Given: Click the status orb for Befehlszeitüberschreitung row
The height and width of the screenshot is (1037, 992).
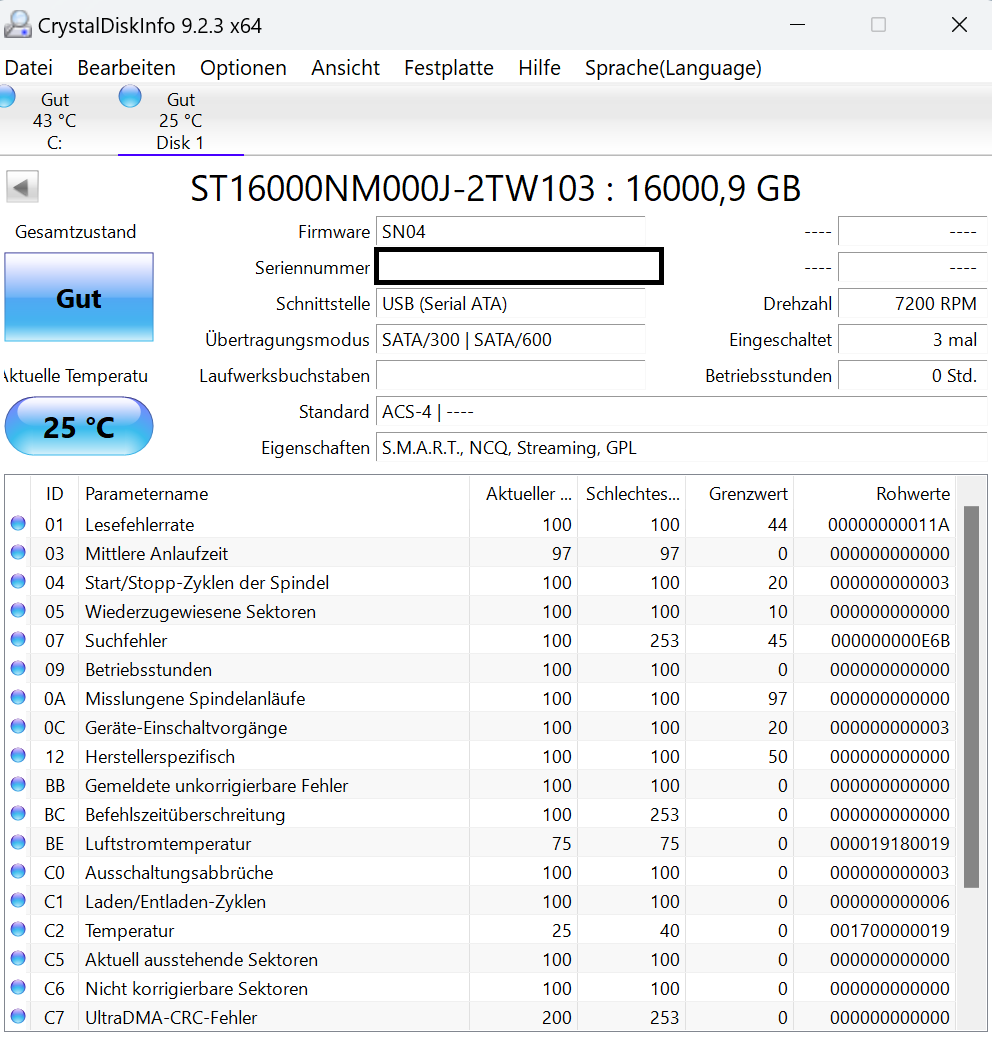Looking at the screenshot, I should click(x=19, y=814).
